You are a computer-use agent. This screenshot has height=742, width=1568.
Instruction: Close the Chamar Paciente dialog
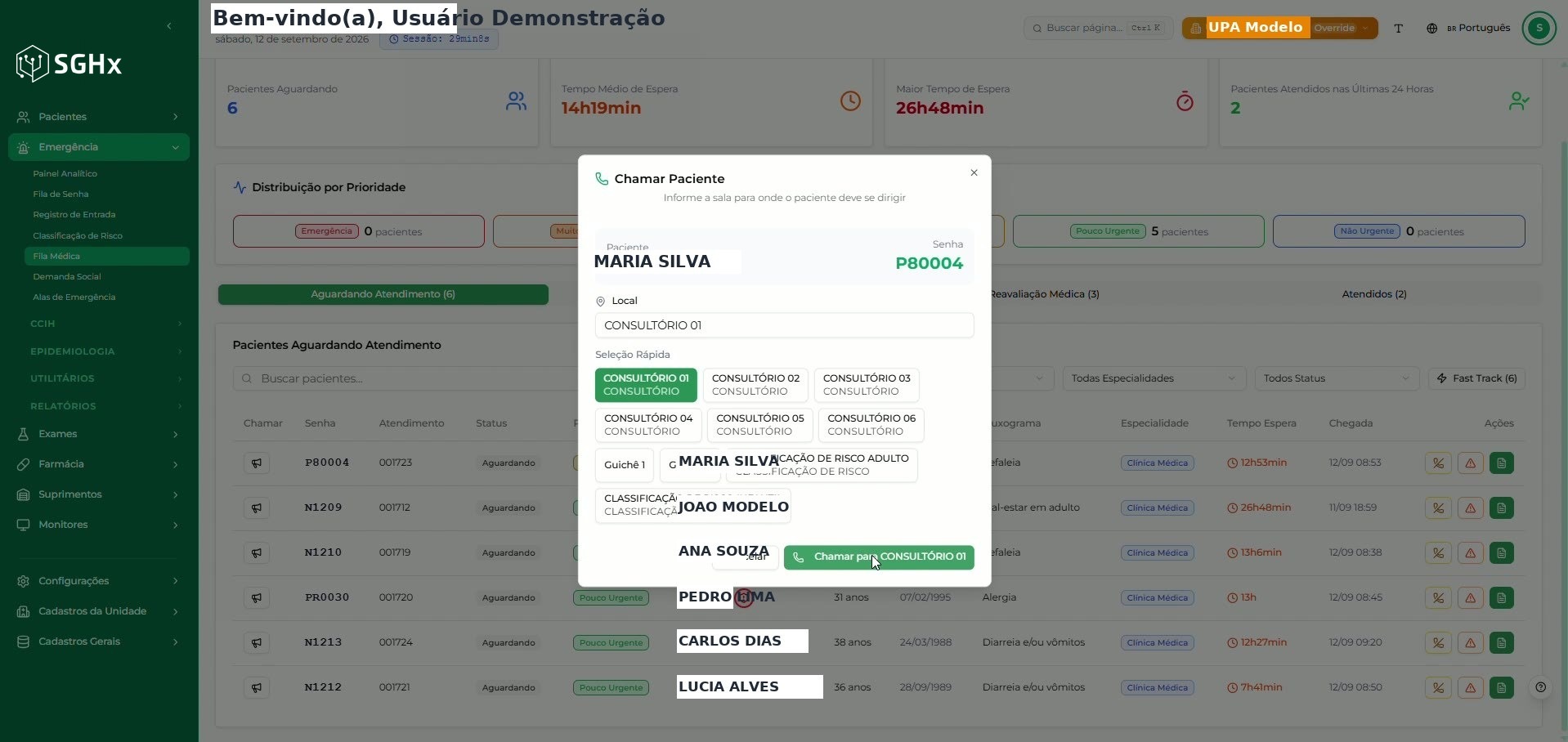pyautogui.click(x=974, y=172)
